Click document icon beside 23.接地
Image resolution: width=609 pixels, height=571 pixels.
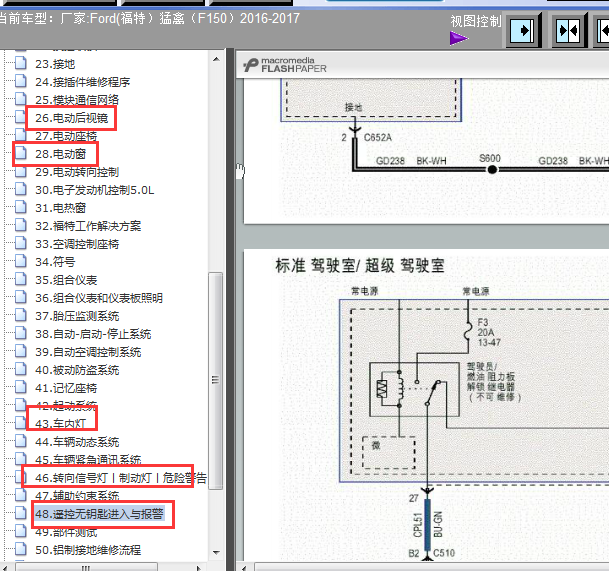[21, 63]
